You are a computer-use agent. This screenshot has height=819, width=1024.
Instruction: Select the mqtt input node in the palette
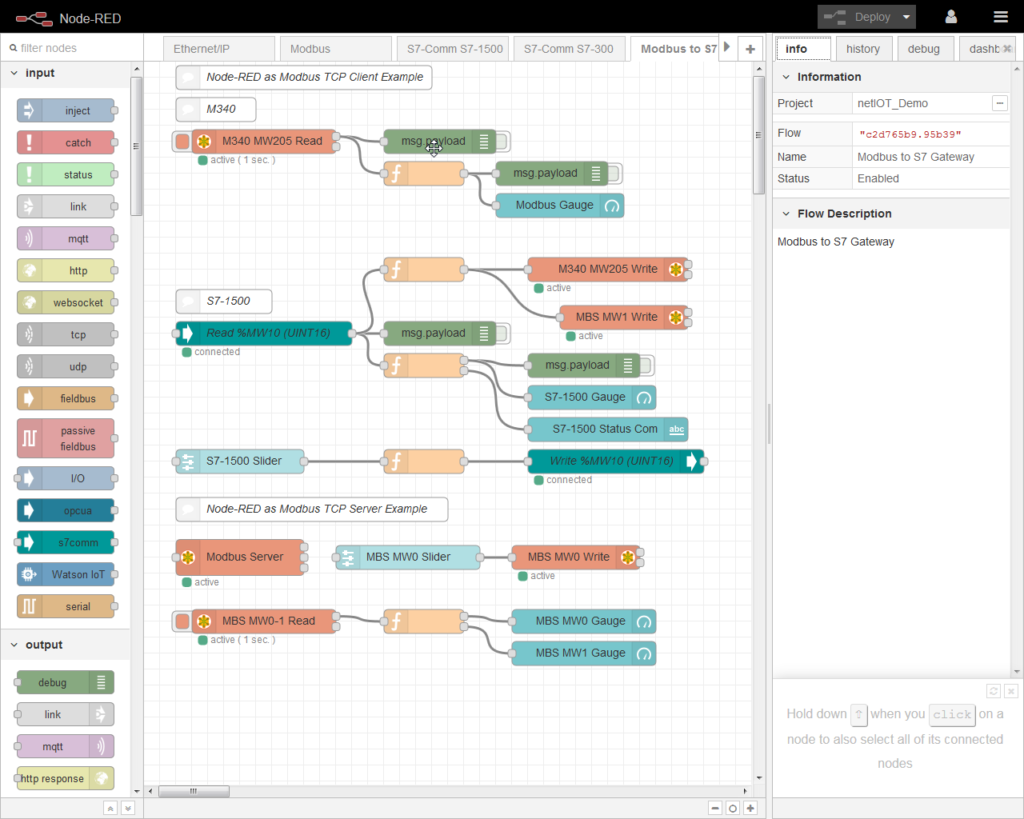click(66, 238)
